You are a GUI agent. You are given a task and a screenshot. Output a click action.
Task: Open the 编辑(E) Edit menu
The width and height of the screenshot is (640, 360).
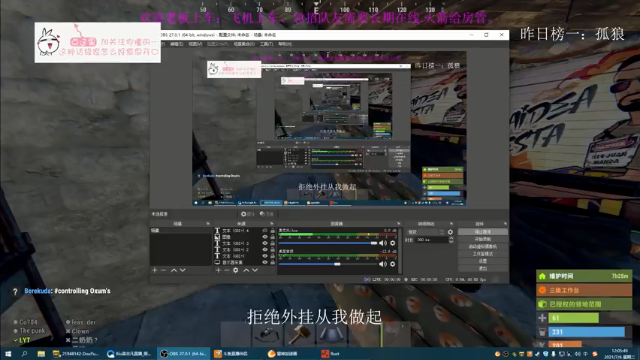176,44
